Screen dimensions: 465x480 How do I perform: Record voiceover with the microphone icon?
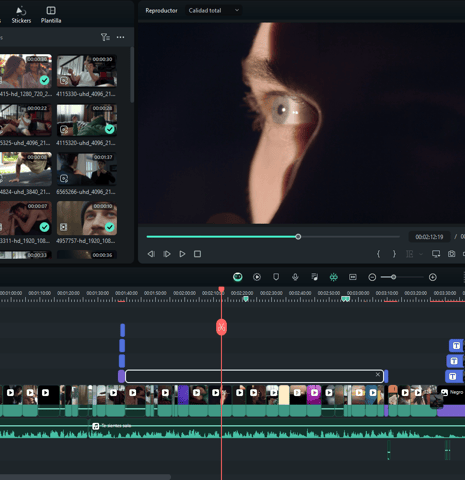pos(295,277)
